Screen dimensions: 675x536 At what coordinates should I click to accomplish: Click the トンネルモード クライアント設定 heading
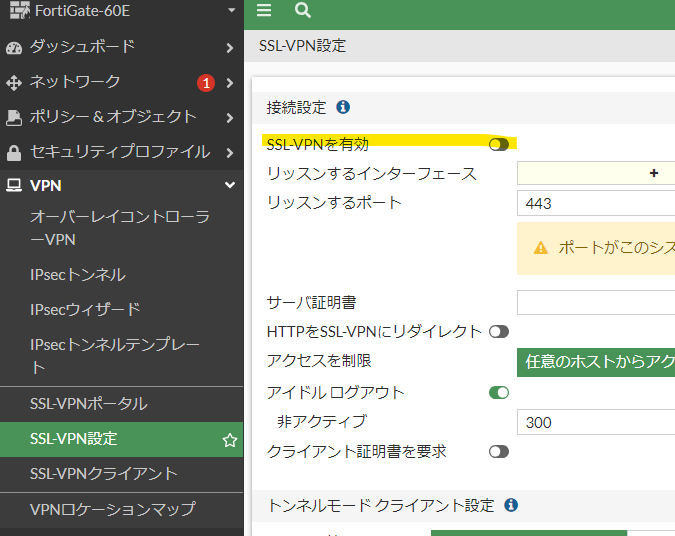coord(381,505)
